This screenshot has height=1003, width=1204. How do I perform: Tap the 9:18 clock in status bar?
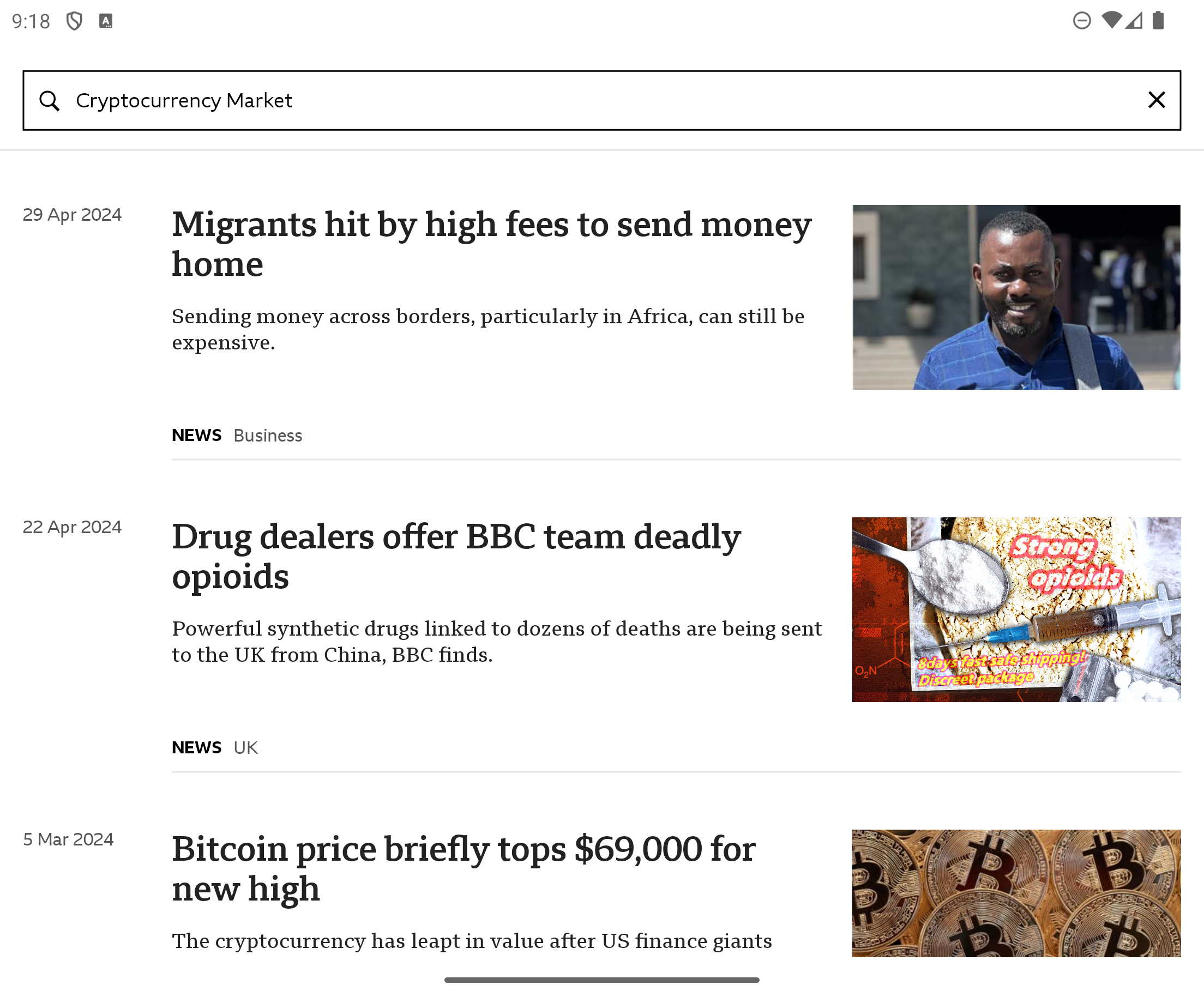(31, 21)
